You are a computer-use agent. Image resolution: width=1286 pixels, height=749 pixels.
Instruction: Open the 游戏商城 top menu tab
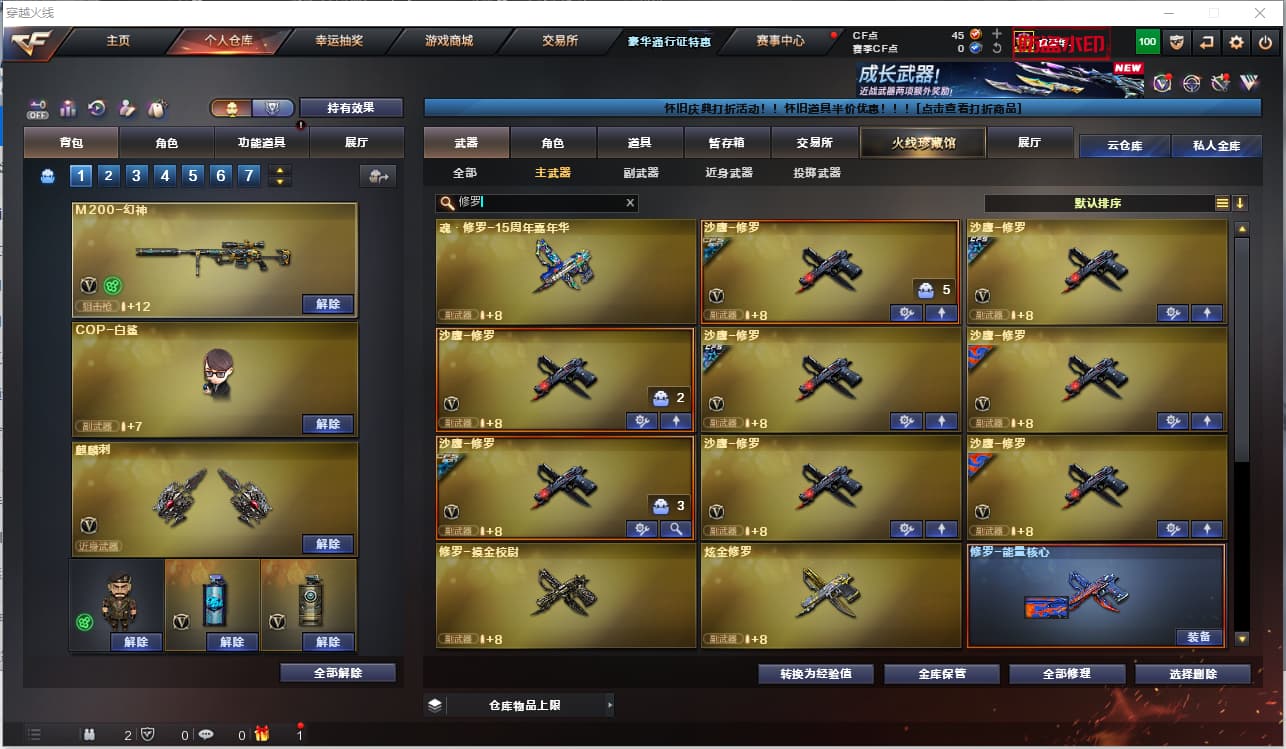pos(449,41)
